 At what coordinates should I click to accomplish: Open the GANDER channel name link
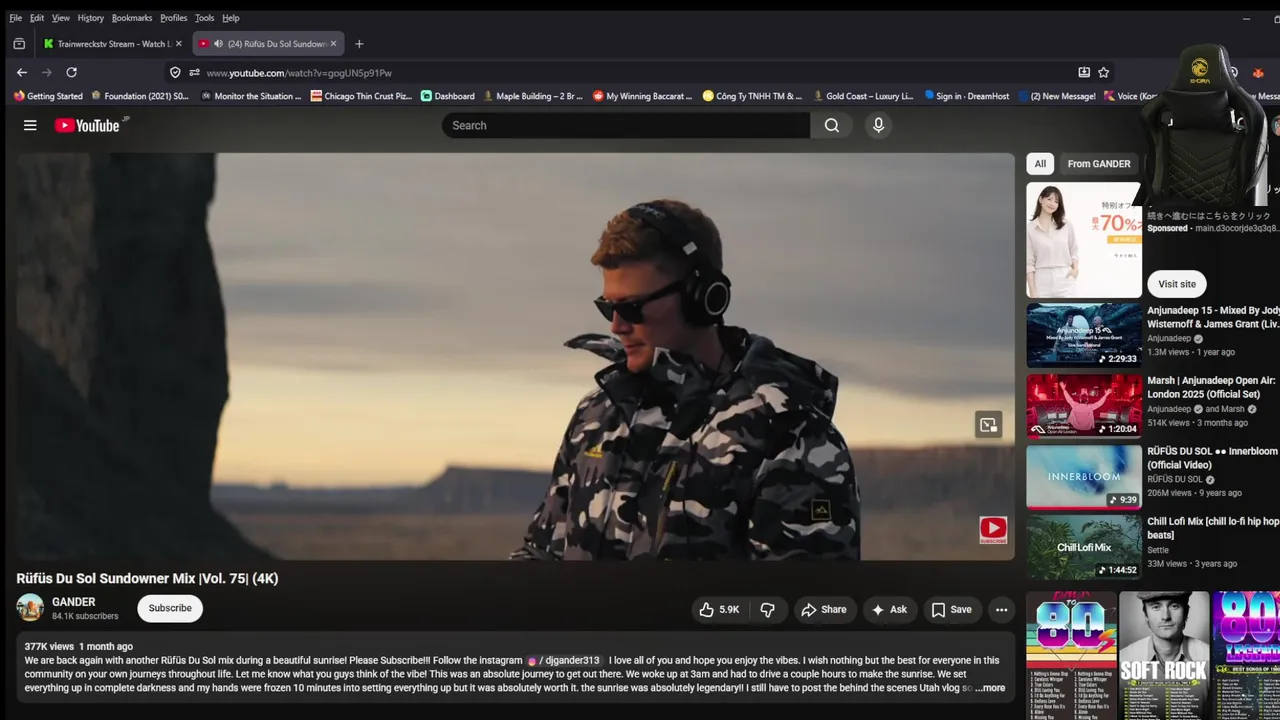coord(74,602)
